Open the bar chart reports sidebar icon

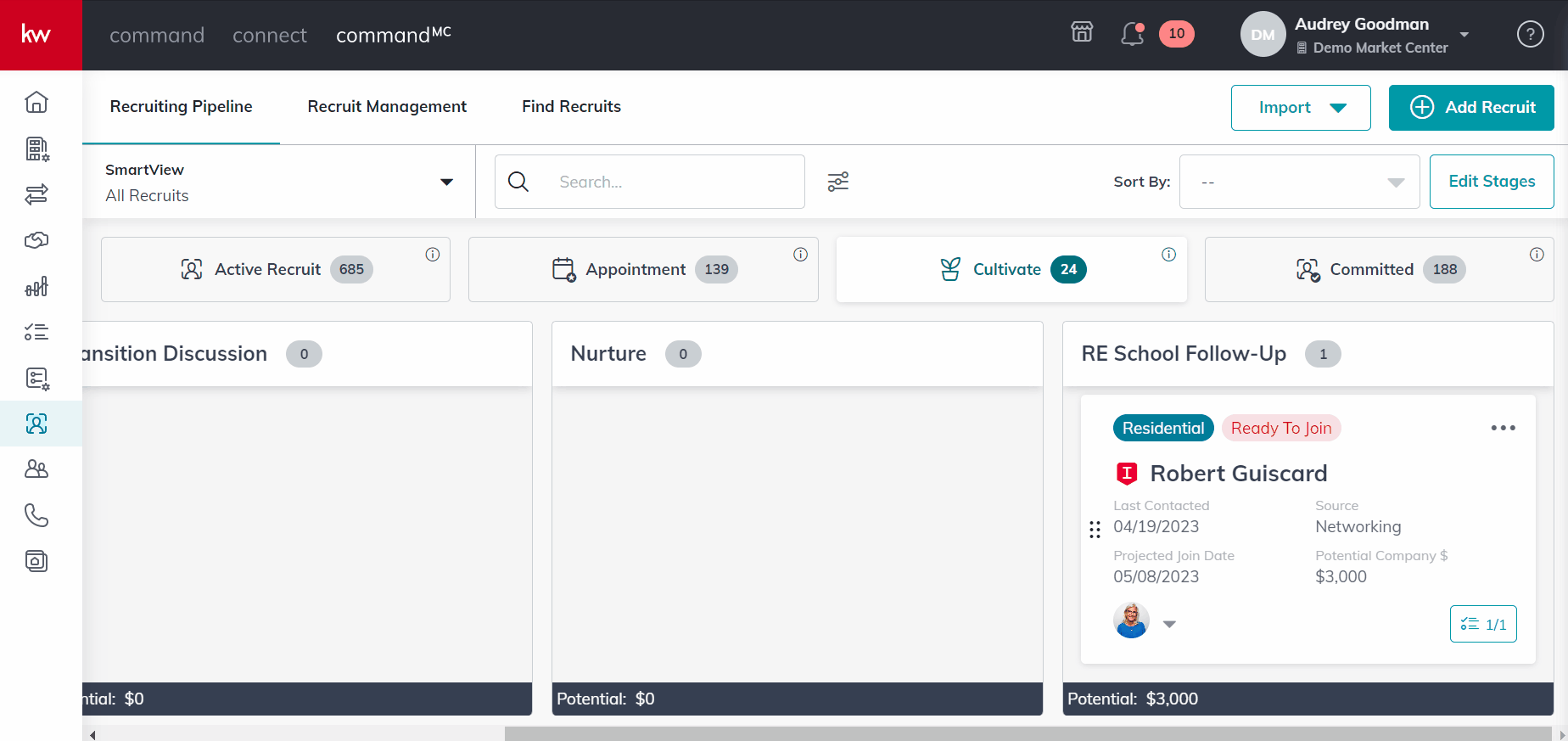click(36, 286)
